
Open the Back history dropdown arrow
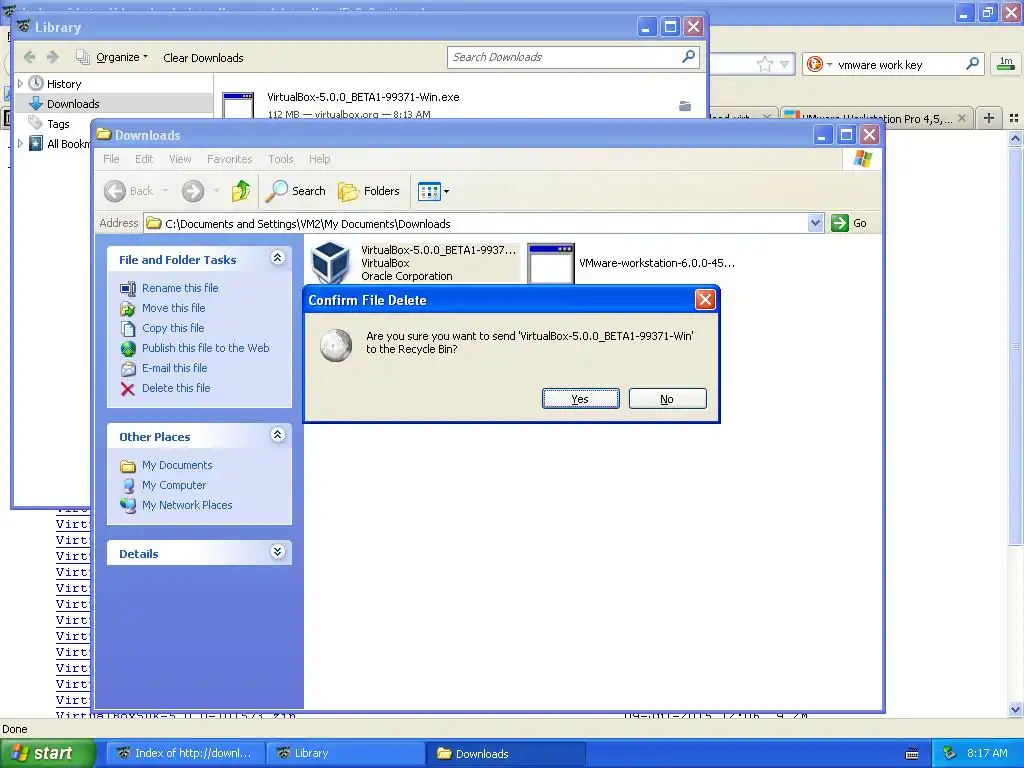click(x=165, y=191)
